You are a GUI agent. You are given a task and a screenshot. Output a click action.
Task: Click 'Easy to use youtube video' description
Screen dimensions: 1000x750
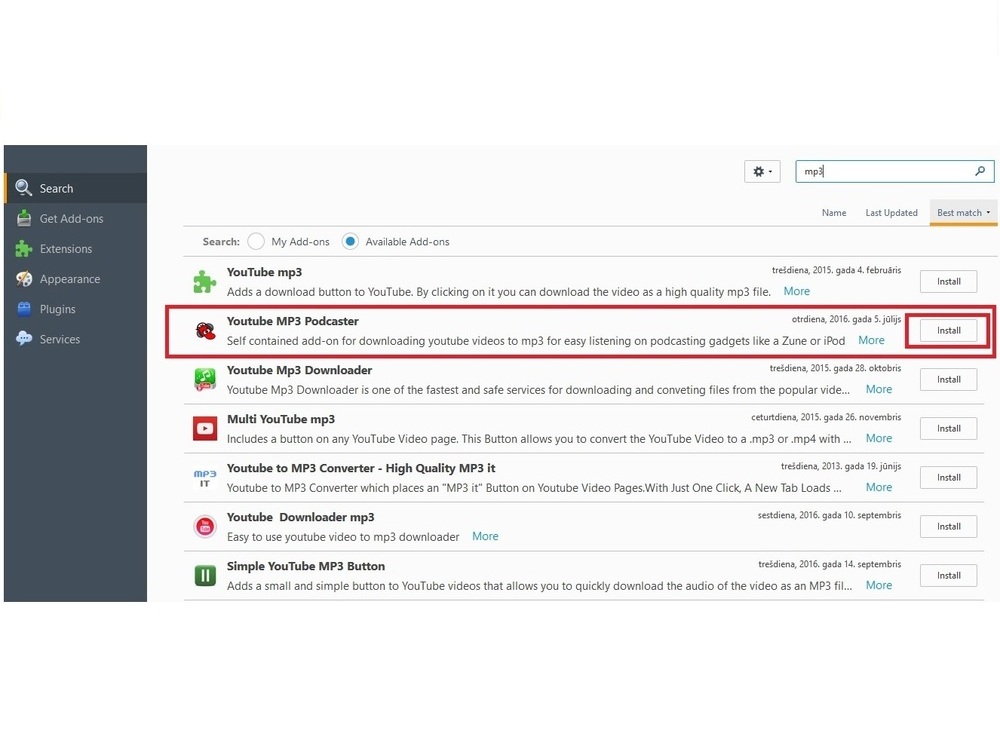[343, 537]
